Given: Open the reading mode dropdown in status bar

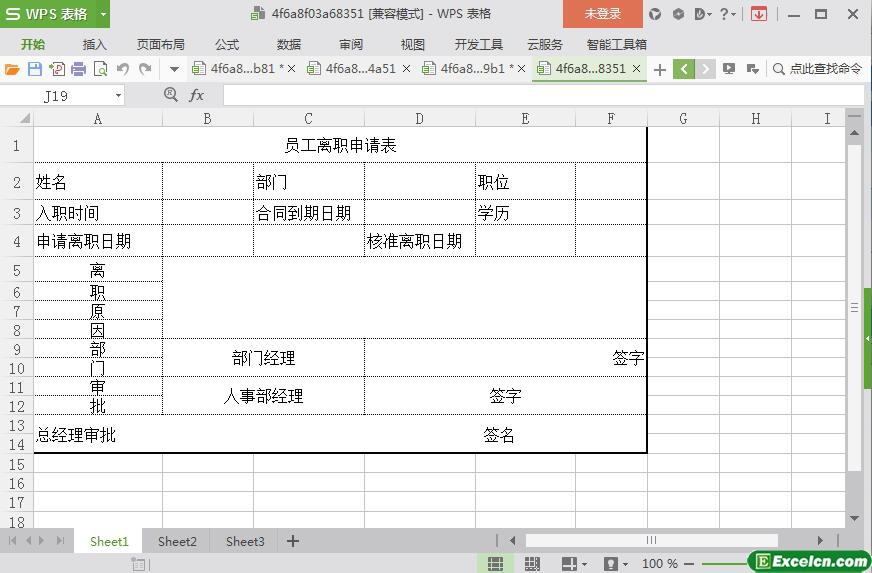Looking at the screenshot, I should click(584, 564).
